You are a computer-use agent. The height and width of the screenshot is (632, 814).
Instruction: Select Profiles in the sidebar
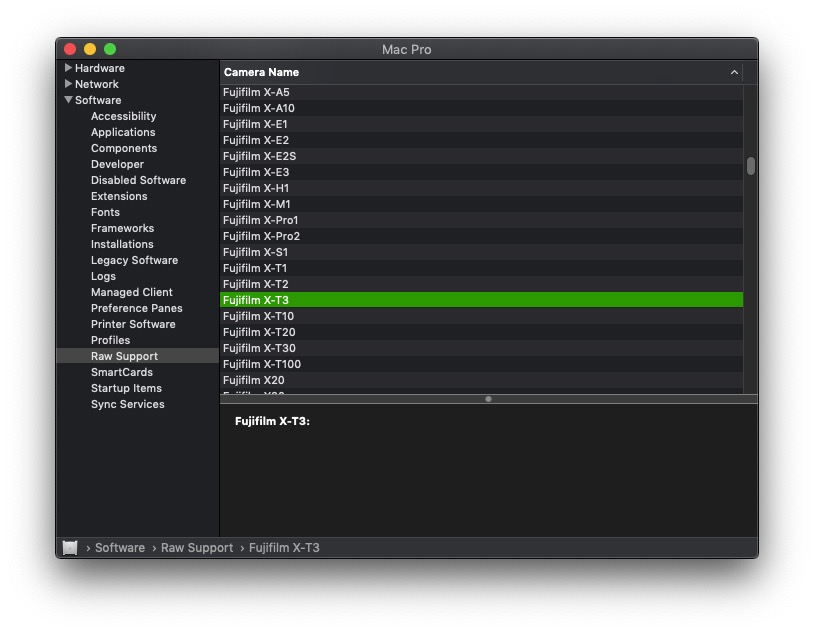click(111, 340)
